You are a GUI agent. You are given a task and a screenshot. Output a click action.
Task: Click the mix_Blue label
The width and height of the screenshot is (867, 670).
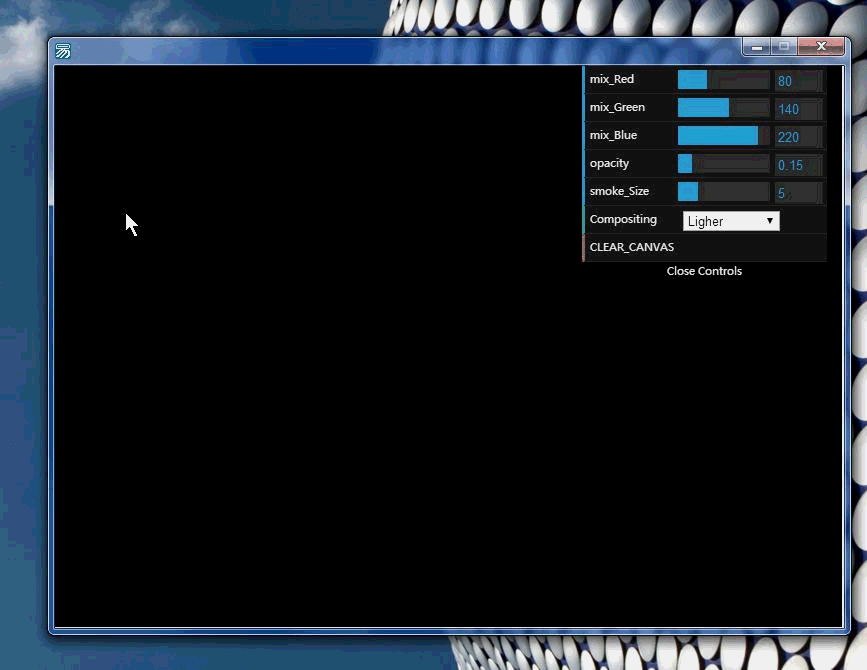(613, 135)
